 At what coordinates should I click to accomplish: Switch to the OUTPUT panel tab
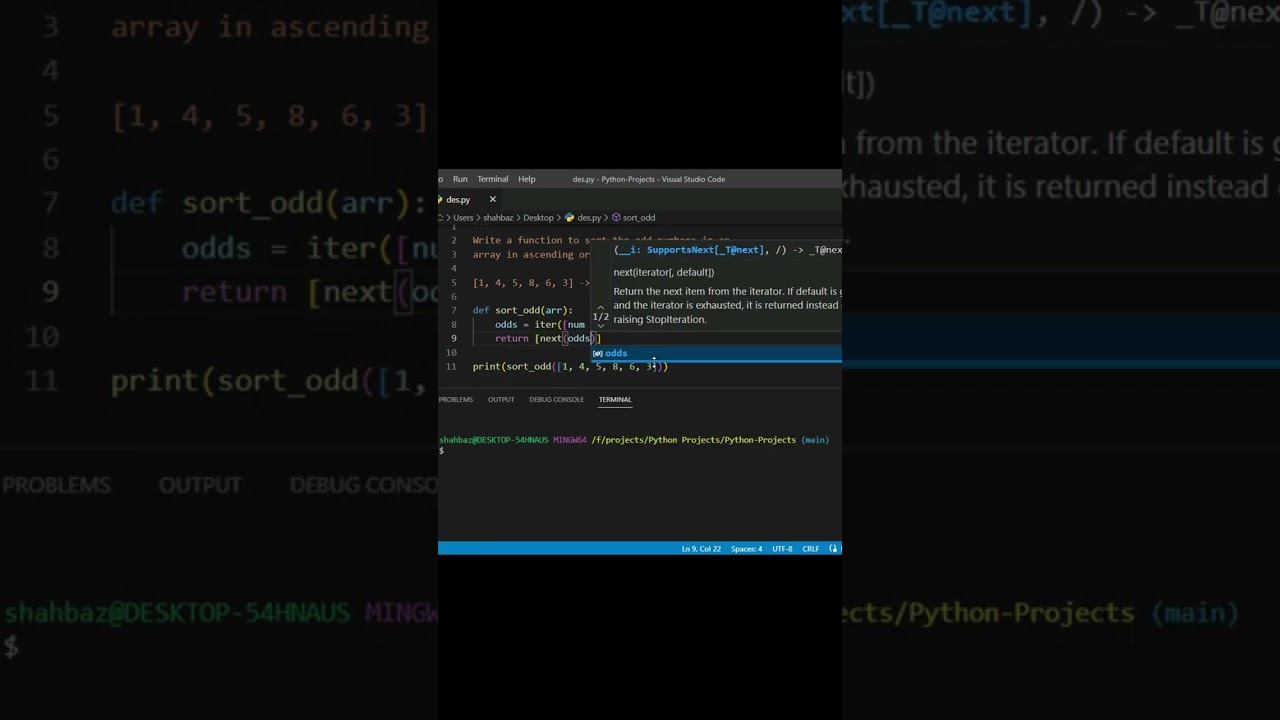point(501,399)
